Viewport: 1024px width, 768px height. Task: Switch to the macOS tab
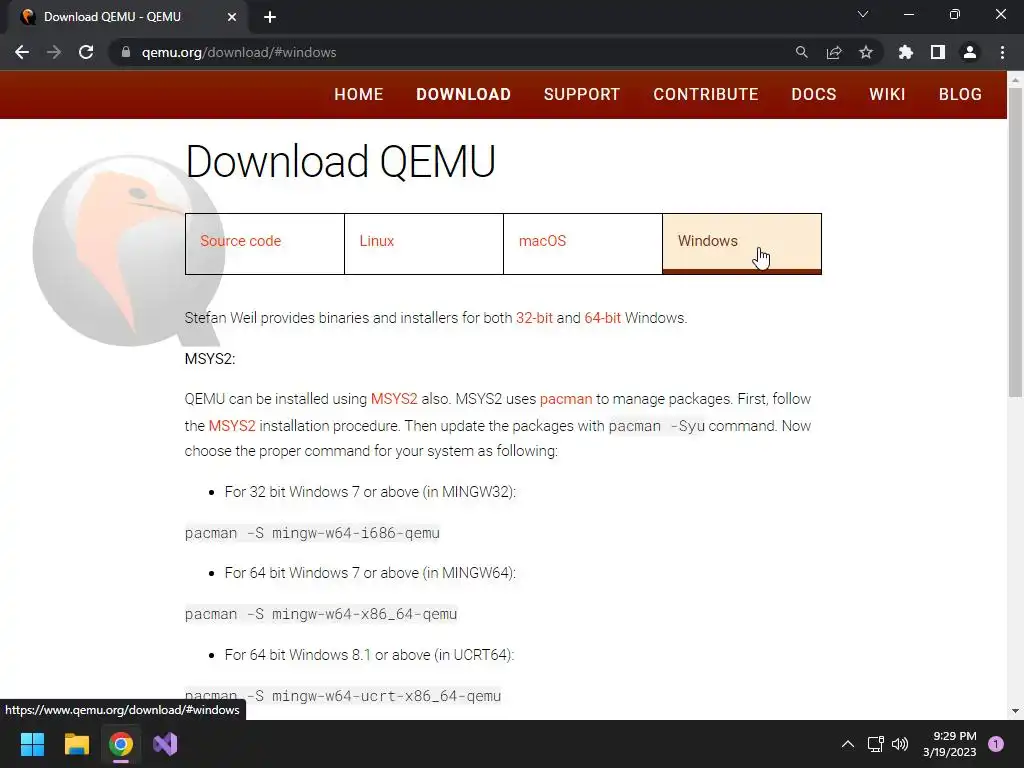click(x=583, y=244)
